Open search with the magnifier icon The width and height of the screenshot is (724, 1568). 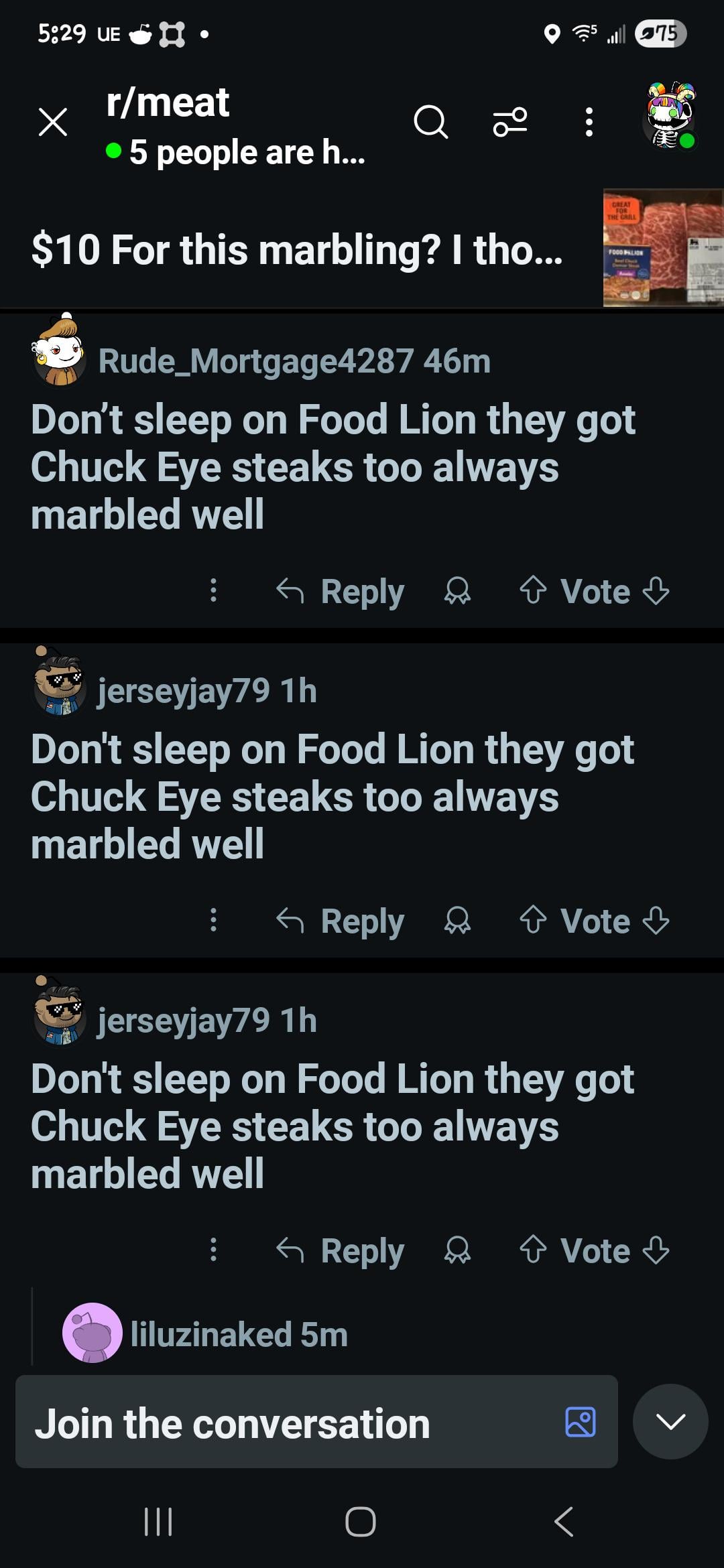[430, 122]
